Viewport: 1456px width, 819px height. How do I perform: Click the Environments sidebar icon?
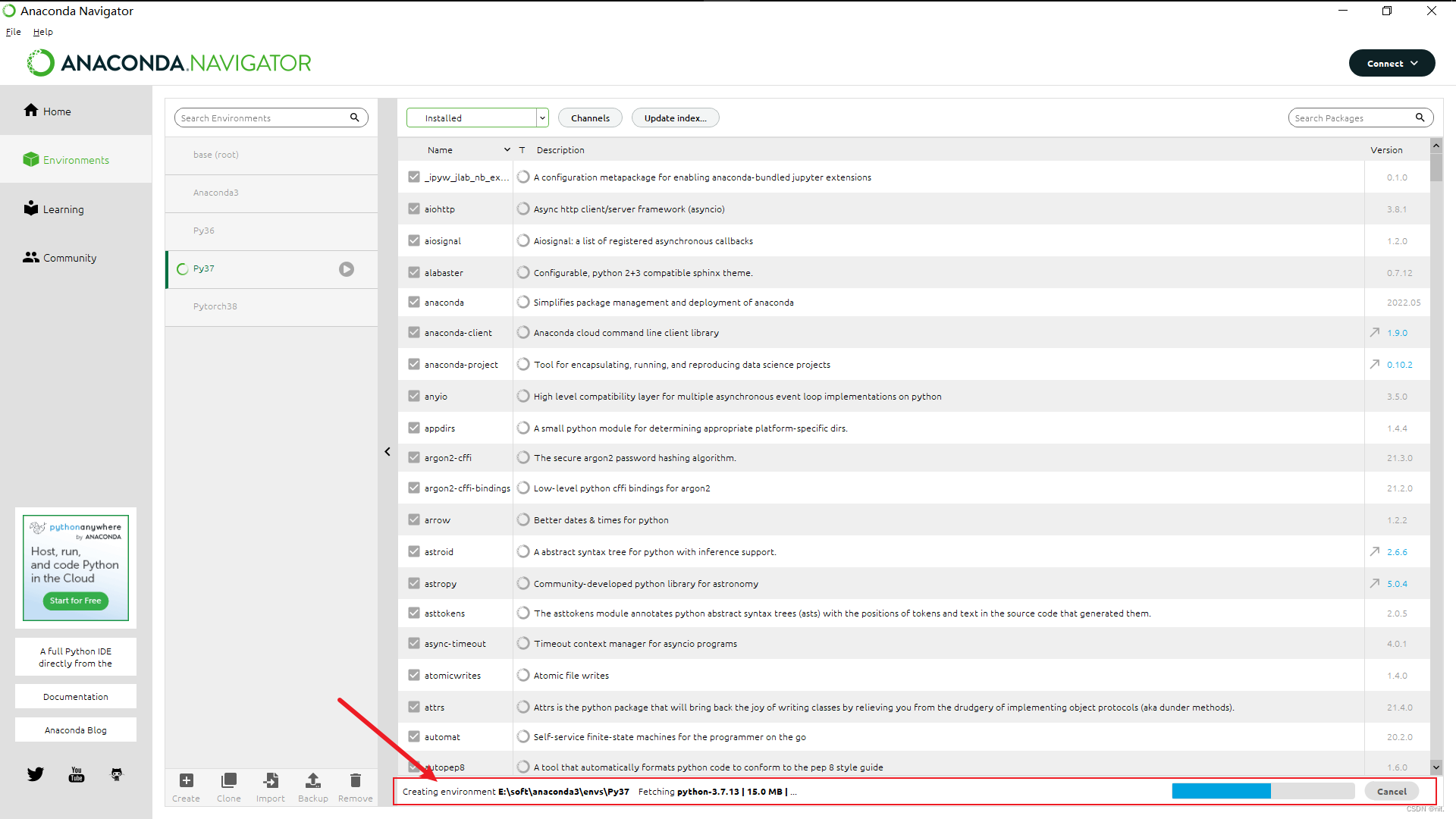(31, 159)
